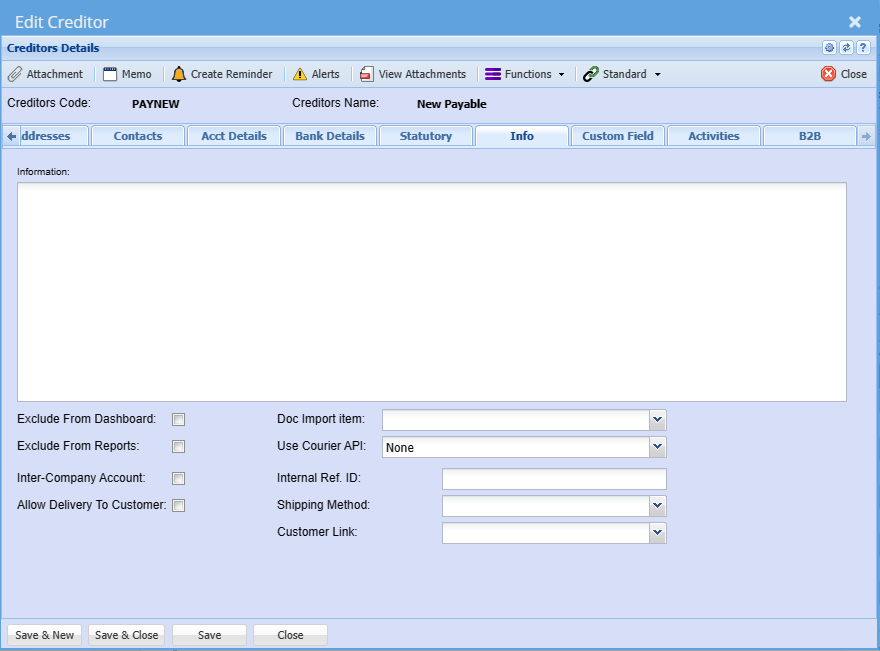Open the Statutory tab
Screen dimensions: 880x651
426,136
